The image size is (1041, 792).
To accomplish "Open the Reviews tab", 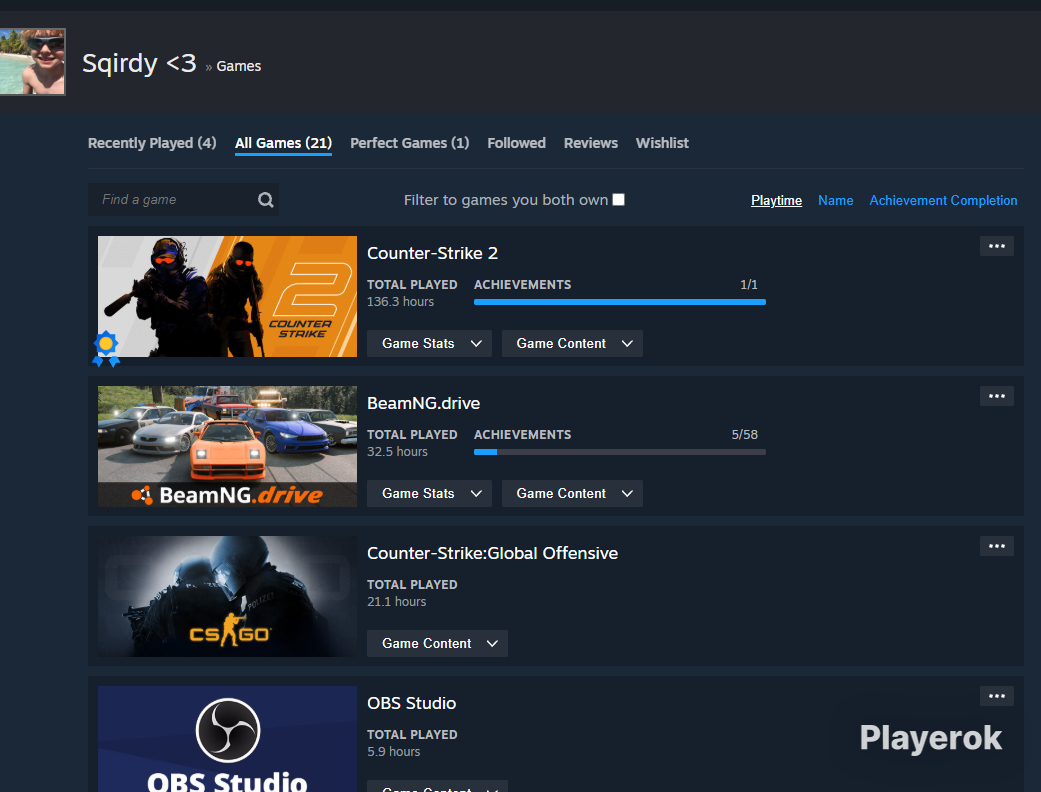I will coord(591,143).
